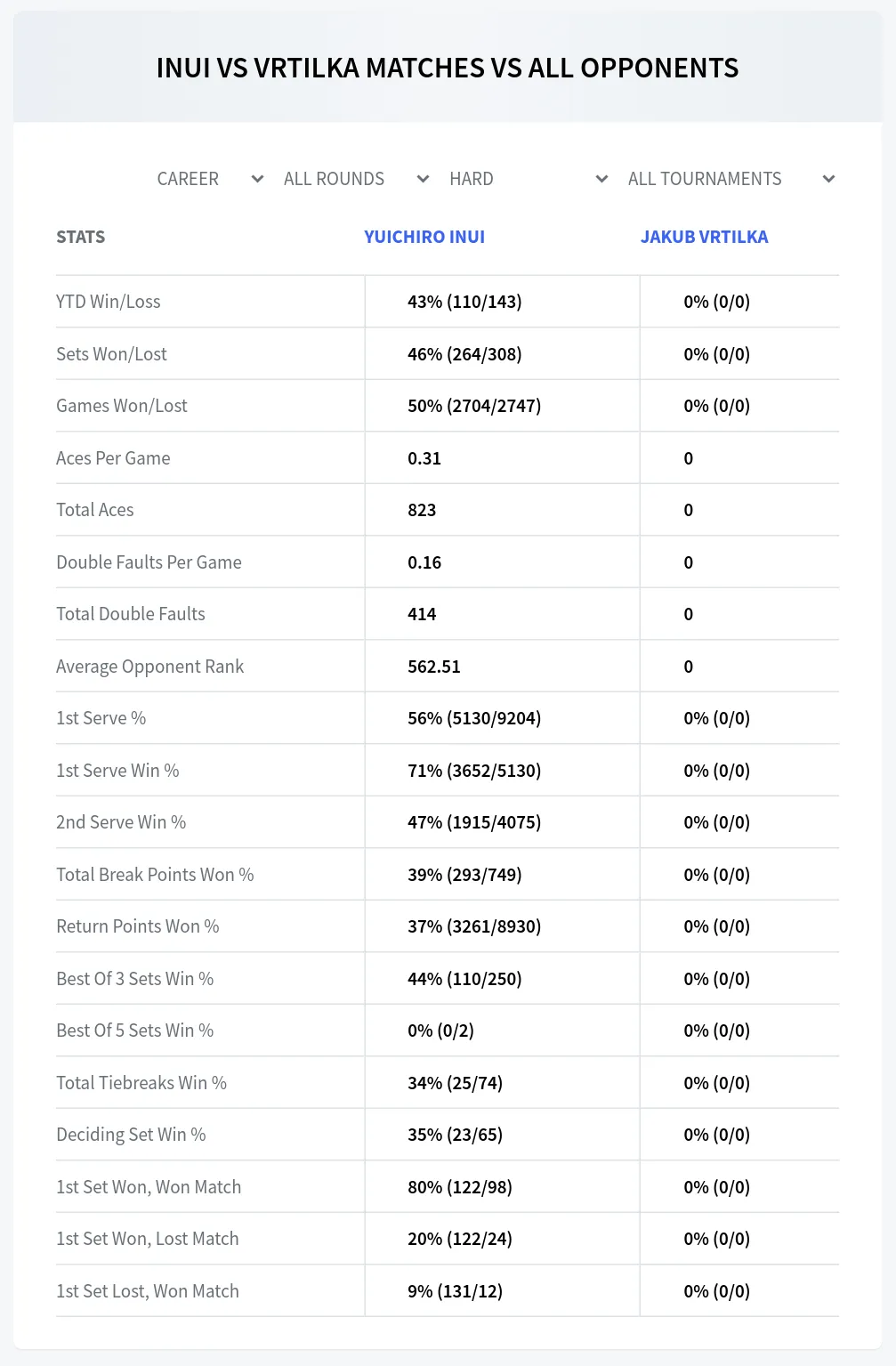The image size is (896, 1366).
Task: Click the Average Opponent Rank value 562.51
Action: [x=434, y=667]
